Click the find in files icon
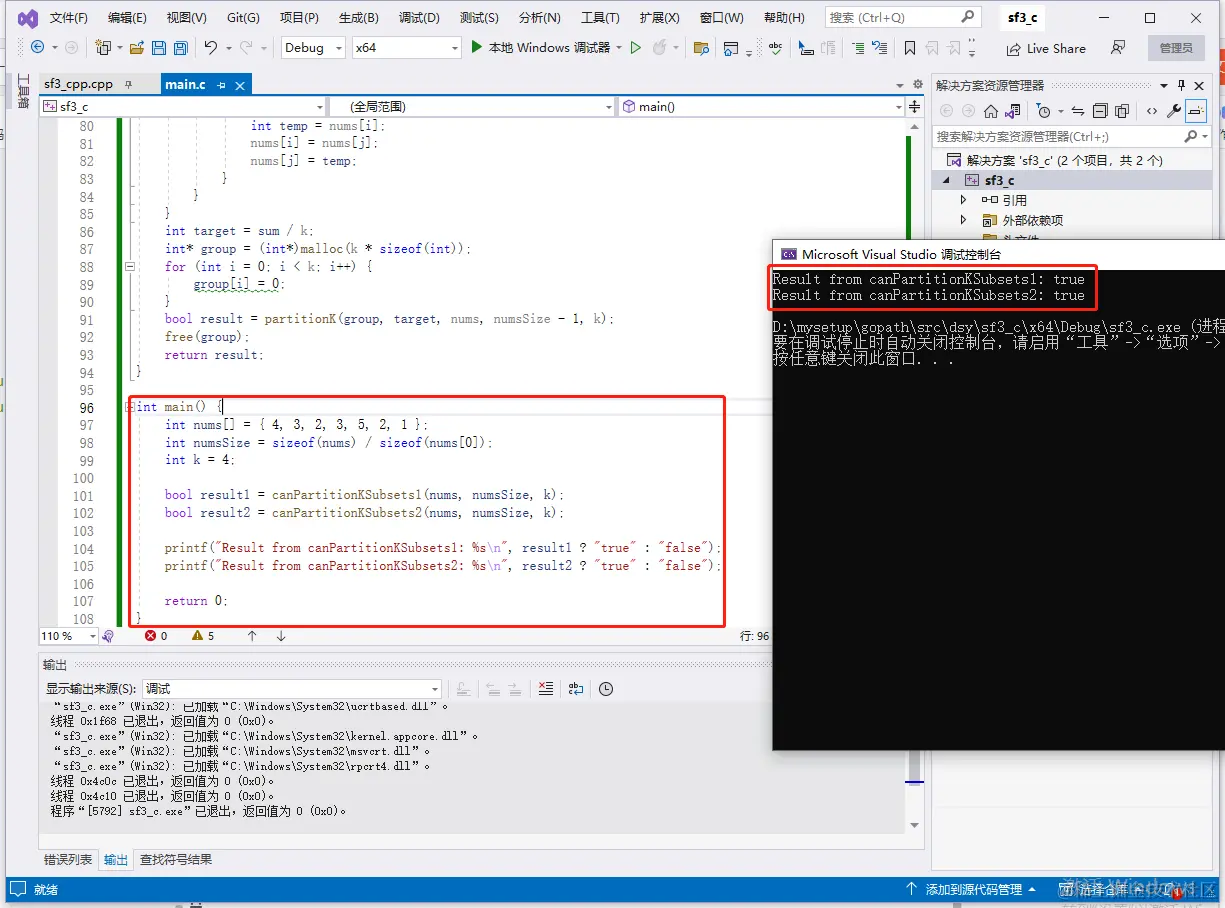This screenshot has width=1225, height=908. coord(701,48)
